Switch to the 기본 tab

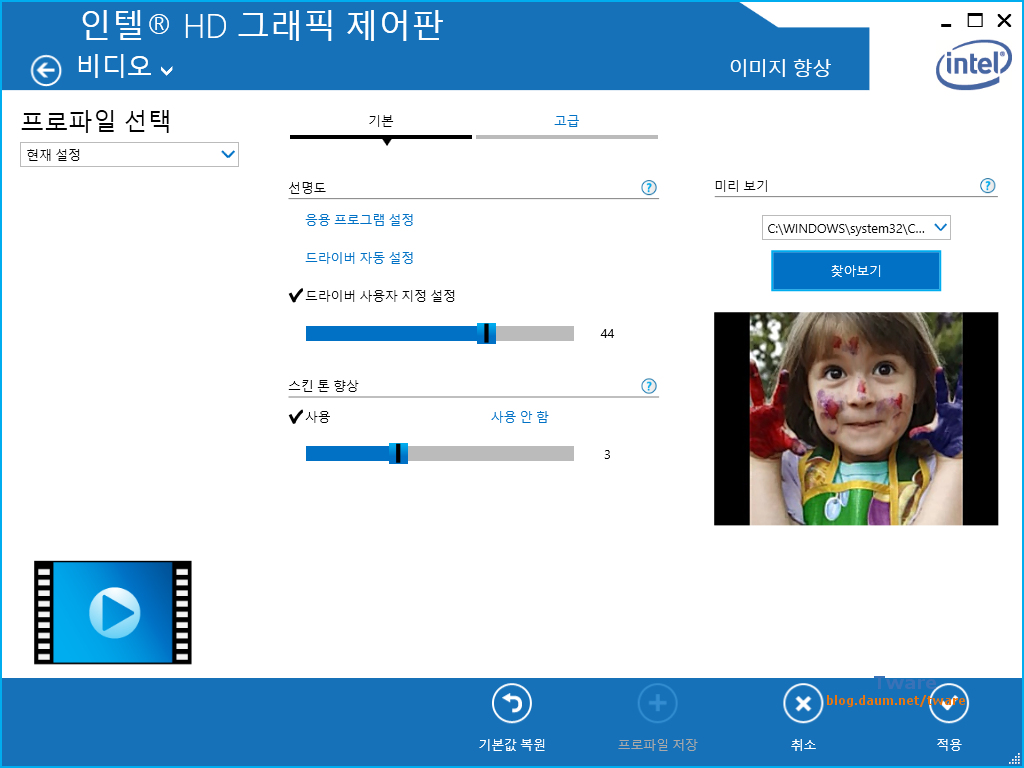[x=381, y=121]
